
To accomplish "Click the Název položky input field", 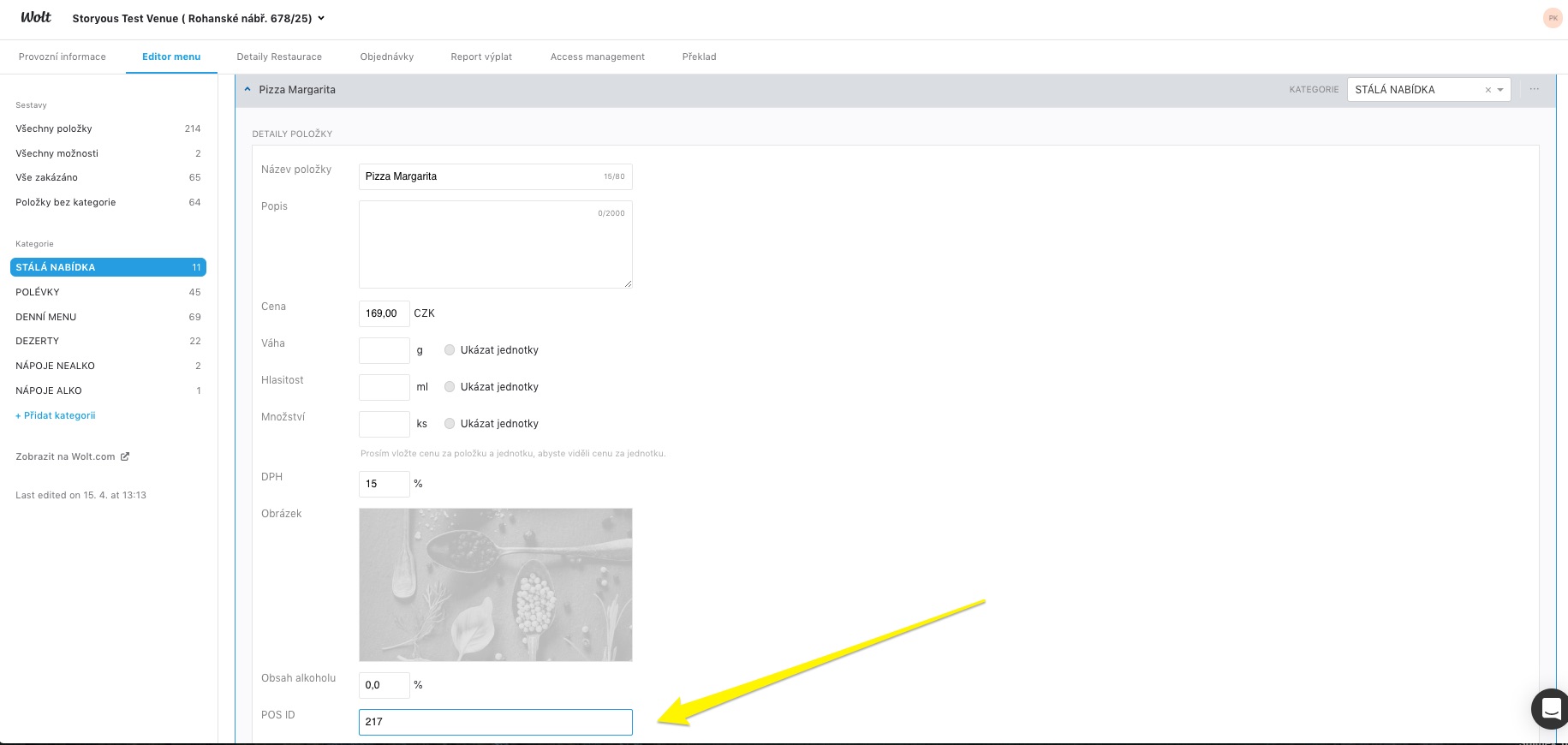I will coord(495,176).
